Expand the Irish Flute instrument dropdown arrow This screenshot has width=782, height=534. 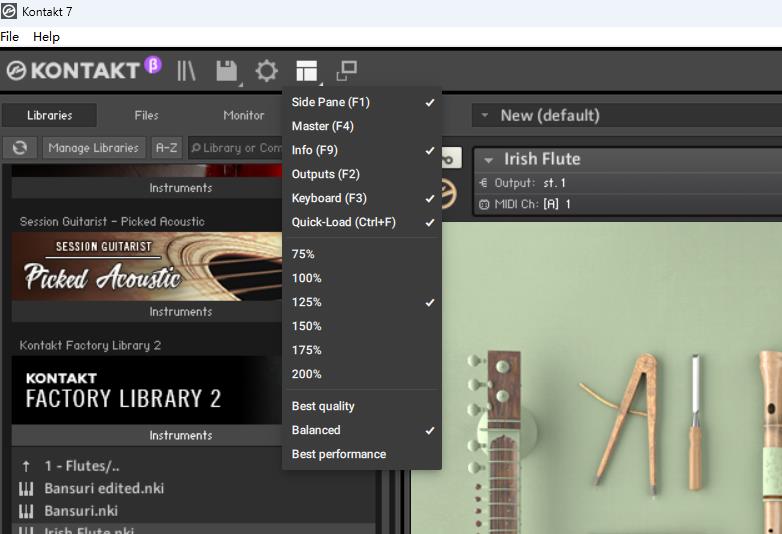(489, 159)
